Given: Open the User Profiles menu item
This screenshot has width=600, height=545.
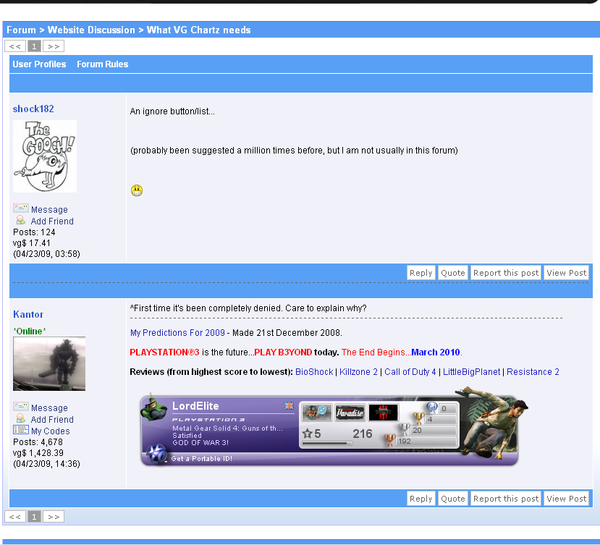Looking at the screenshot, I should click(x=39, y=64).
